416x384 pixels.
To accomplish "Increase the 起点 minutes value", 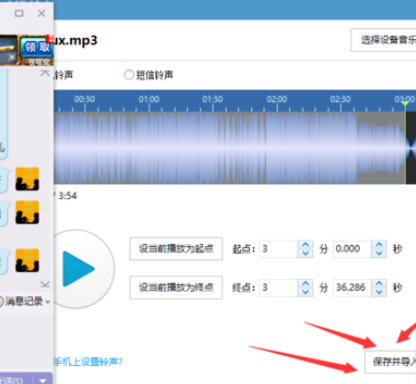I will pos(305,245).
